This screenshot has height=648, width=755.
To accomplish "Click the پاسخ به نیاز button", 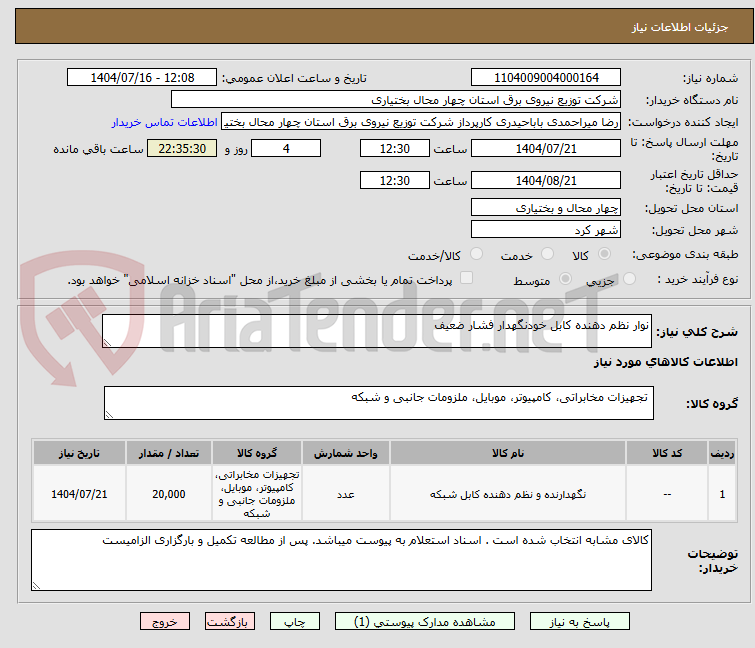I will (x=579, y=622).
